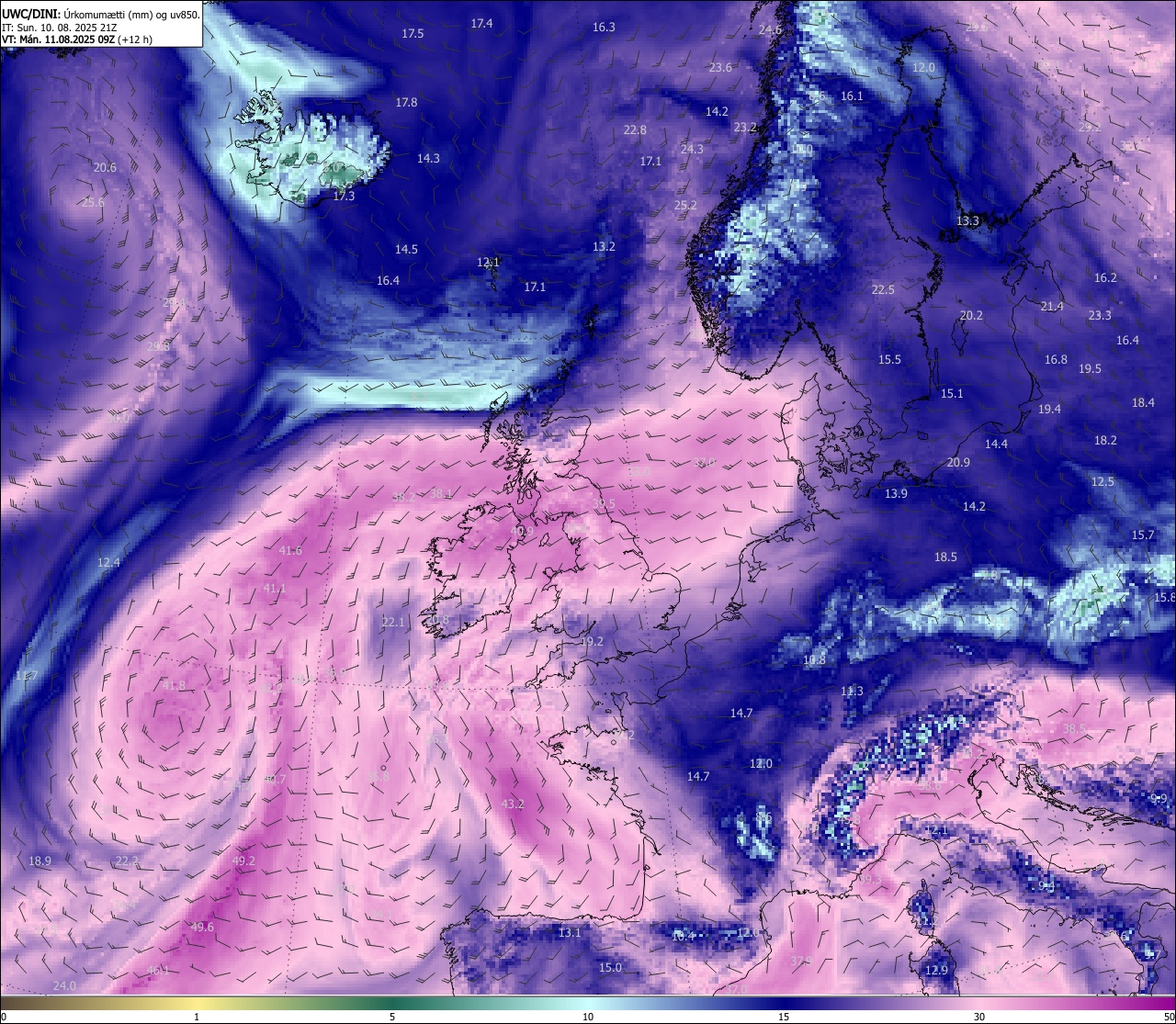This screenshot has height=1024, width=1176.
Task: Click the 13.3 value near Finland
Action: (x=967, y=221)
